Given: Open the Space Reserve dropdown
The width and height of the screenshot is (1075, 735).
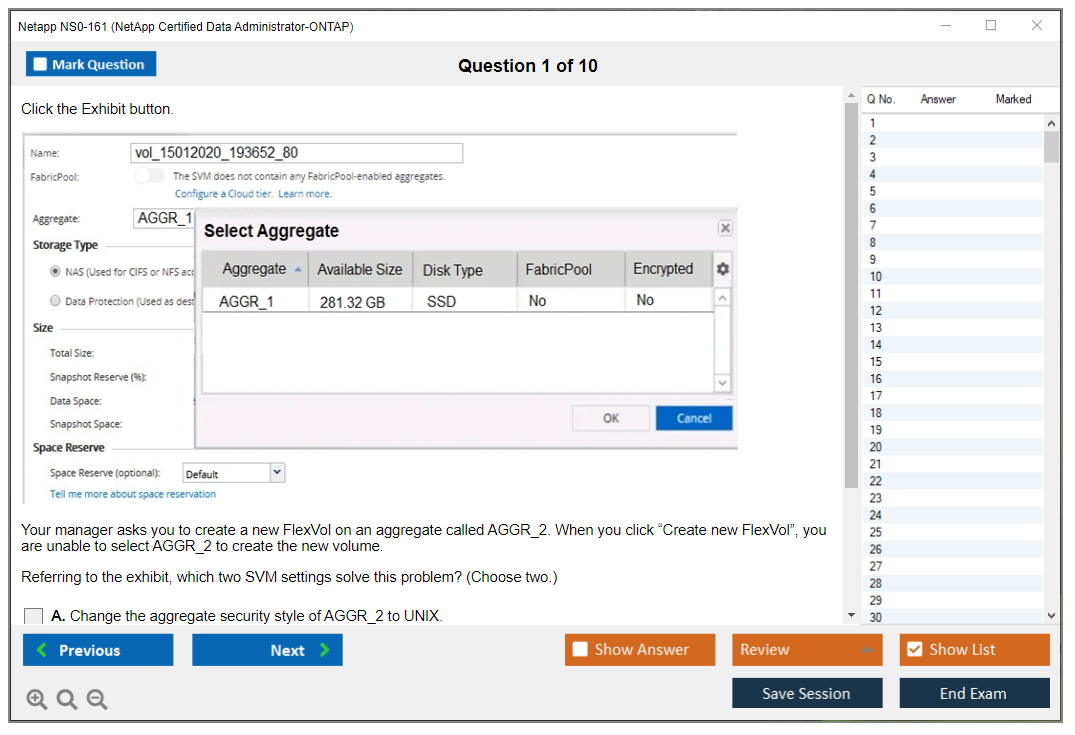Looking at the screenshot, I should pyautogui.click(x=277, y=473).
